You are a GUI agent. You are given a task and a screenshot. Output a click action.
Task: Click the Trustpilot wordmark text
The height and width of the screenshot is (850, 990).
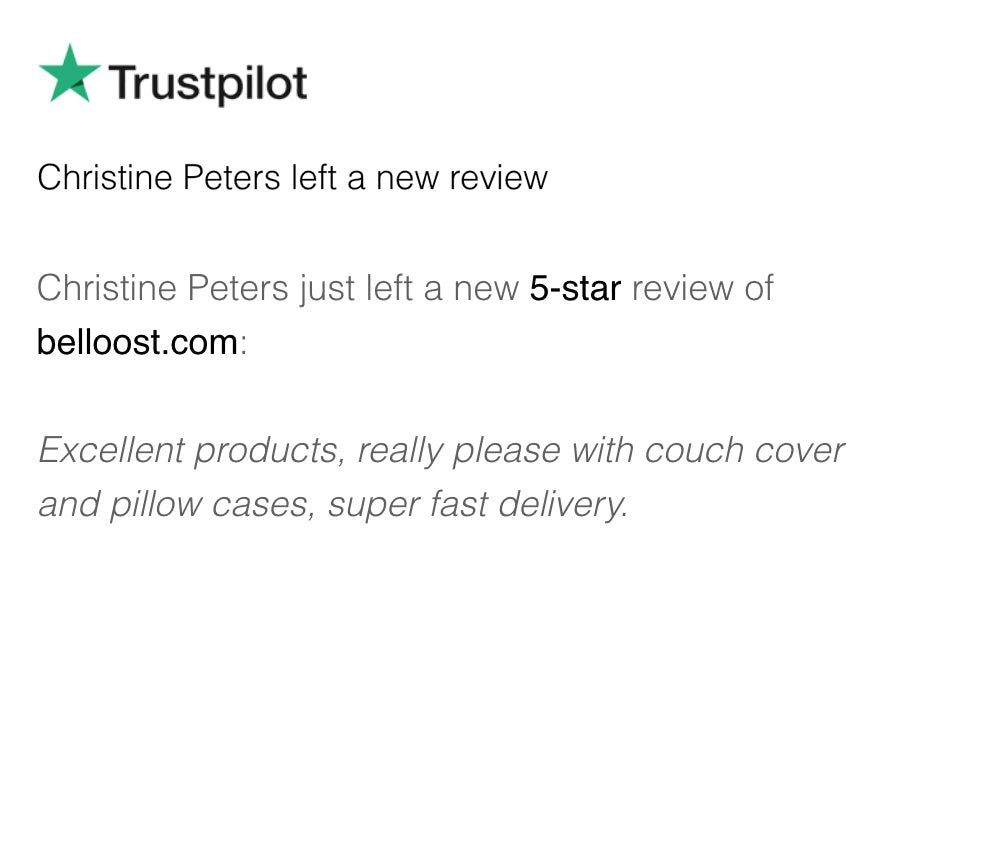pos(208,82)
